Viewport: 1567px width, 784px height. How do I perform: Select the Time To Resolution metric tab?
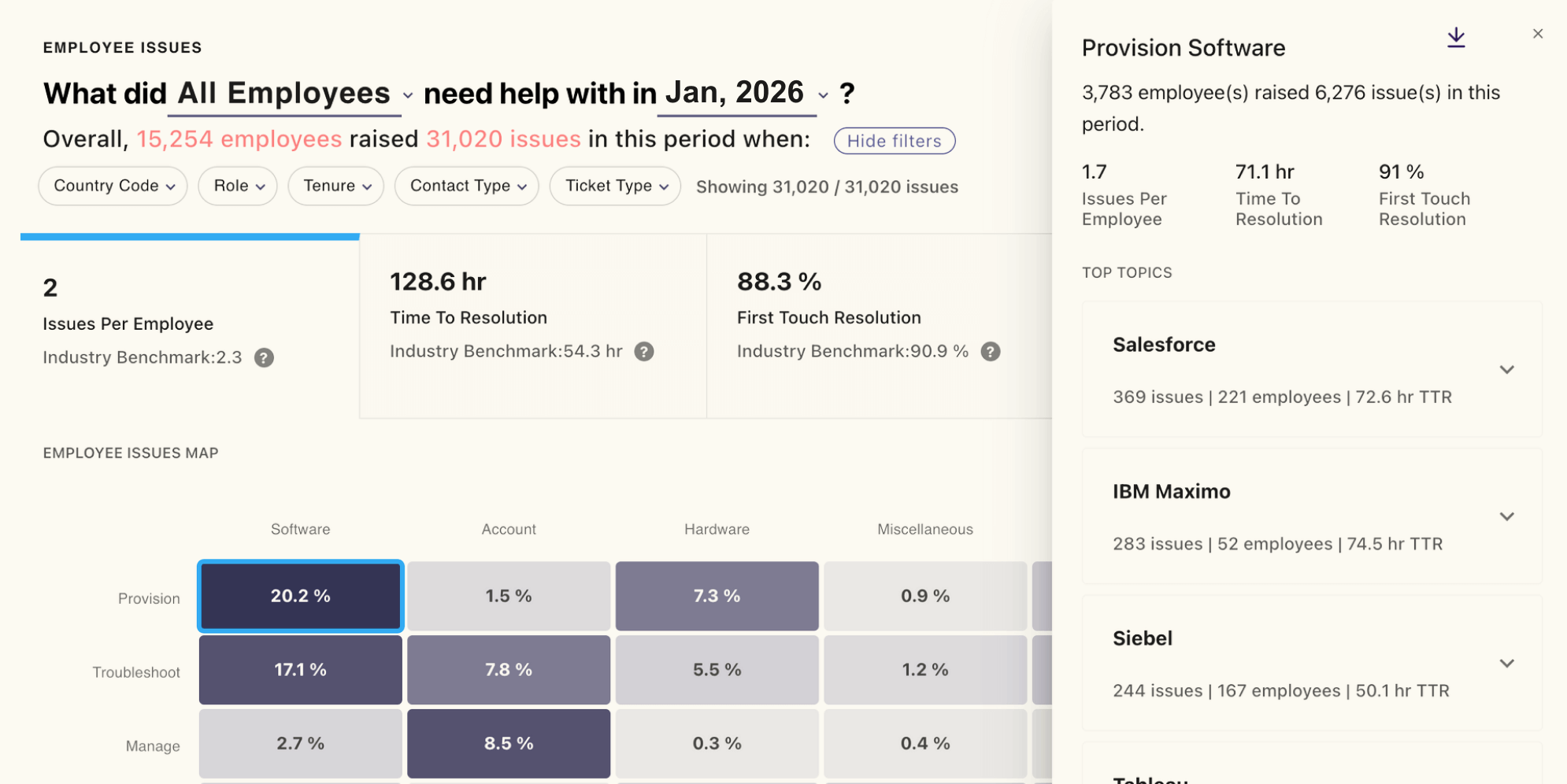click(532, 326)
